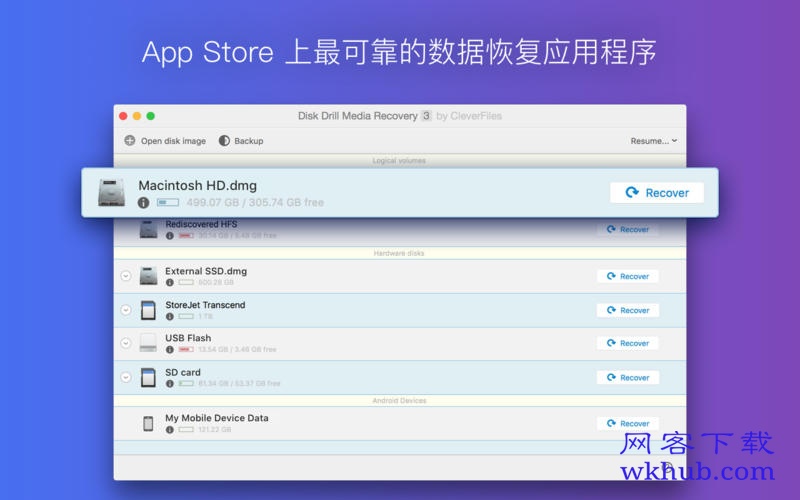800x500 pixels.
Task: Select USB Flash row label
Action: click(188, 338)
